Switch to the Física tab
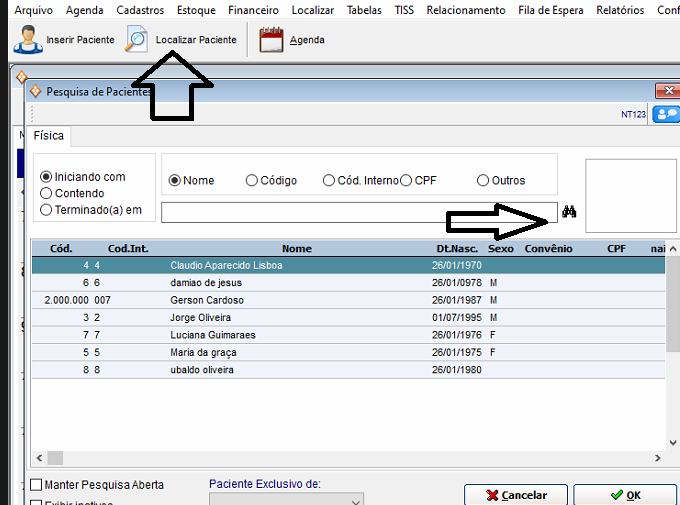Viewport: 680px width, 505px height. coord(48,136)
